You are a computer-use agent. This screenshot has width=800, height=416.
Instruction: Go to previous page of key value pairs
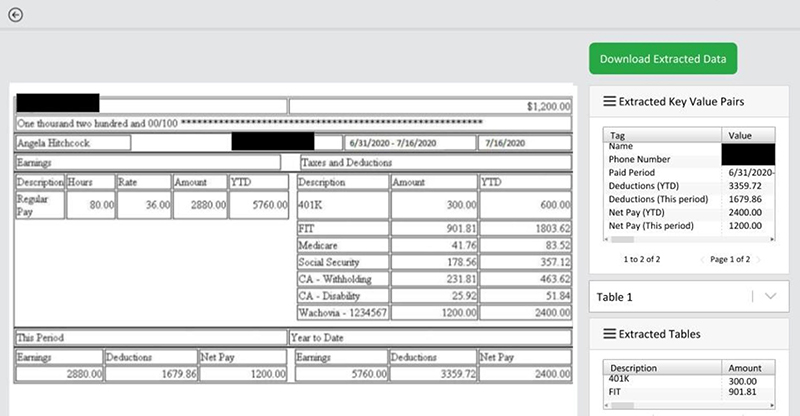click(x=703, y=259)
